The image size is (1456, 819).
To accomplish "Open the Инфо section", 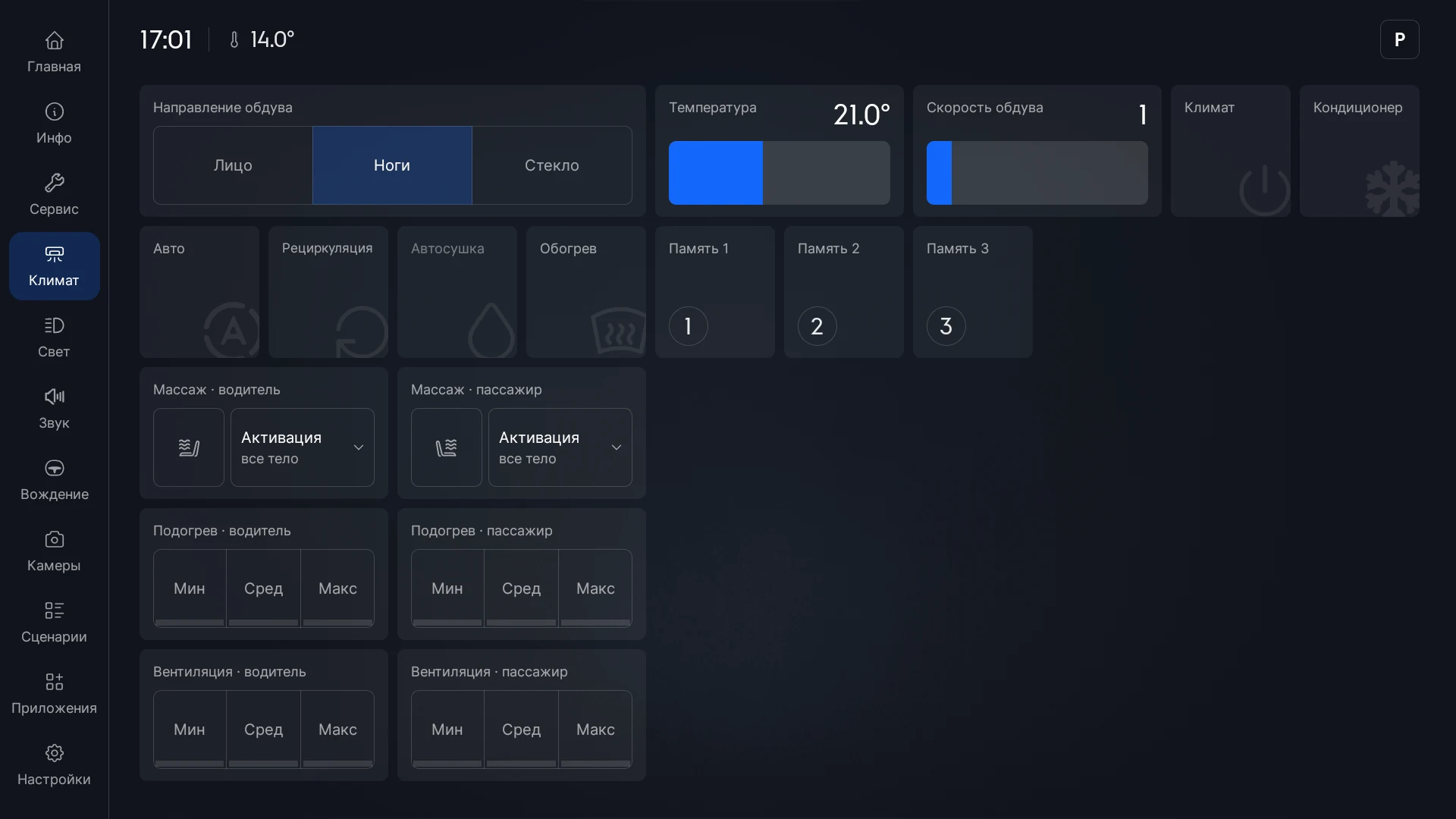I will [54, 124].
